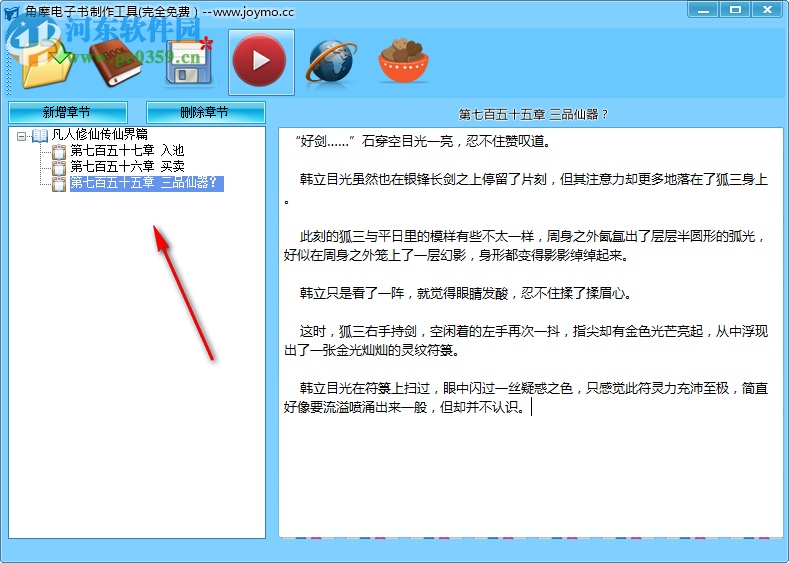789x563 pixels.
Task: Maximize the ebook maker window
Action: (735, 10)
